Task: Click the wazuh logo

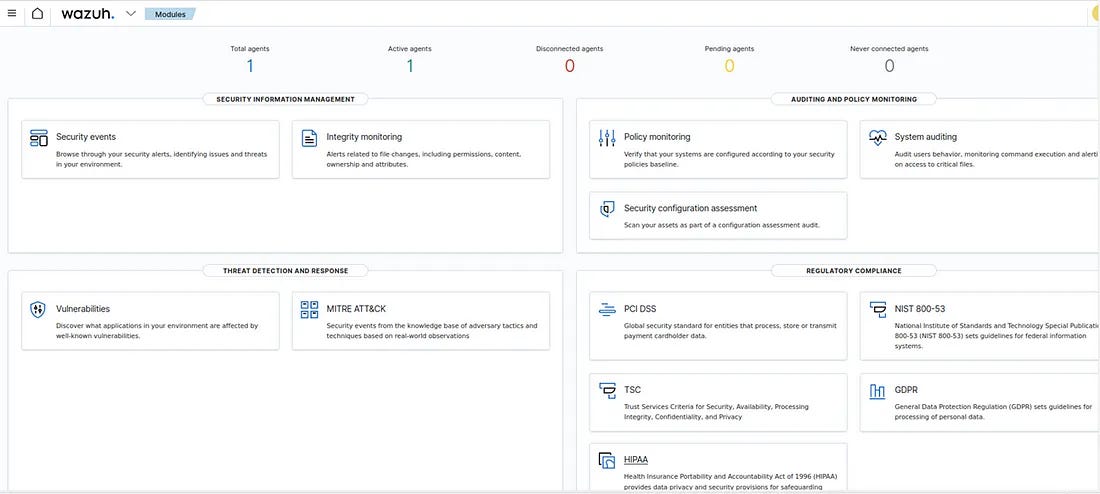Action: [x=88, y=13]
